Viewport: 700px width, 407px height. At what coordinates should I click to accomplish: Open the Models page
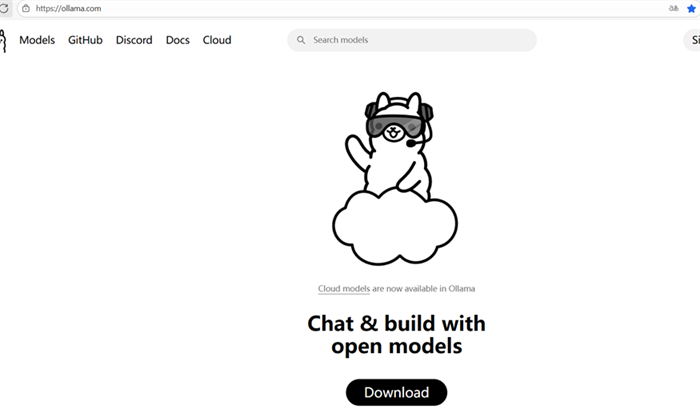(x=37, y=40)
